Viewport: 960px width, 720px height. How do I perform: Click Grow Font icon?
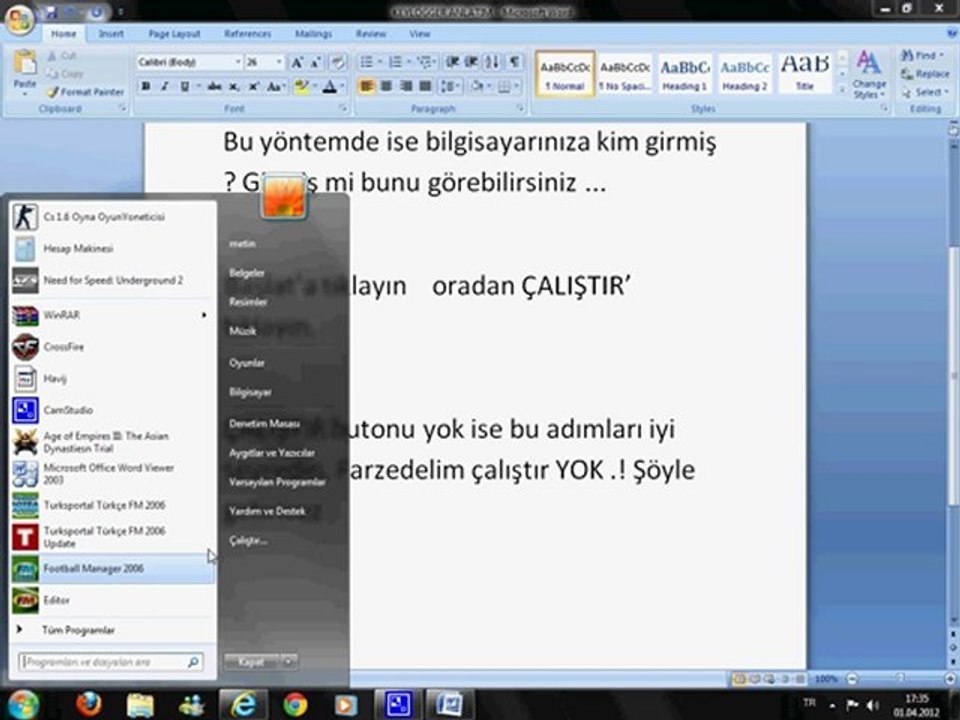point(297,62)
